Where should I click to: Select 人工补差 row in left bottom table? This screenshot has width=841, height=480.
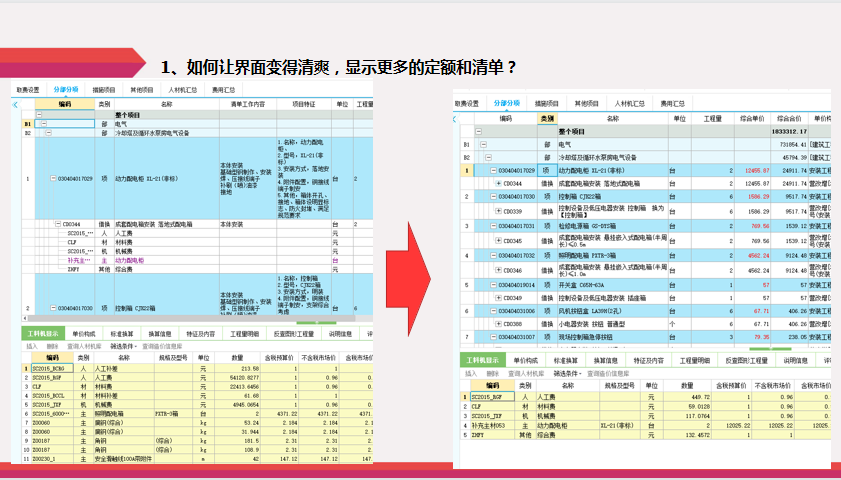click(197, 369)
